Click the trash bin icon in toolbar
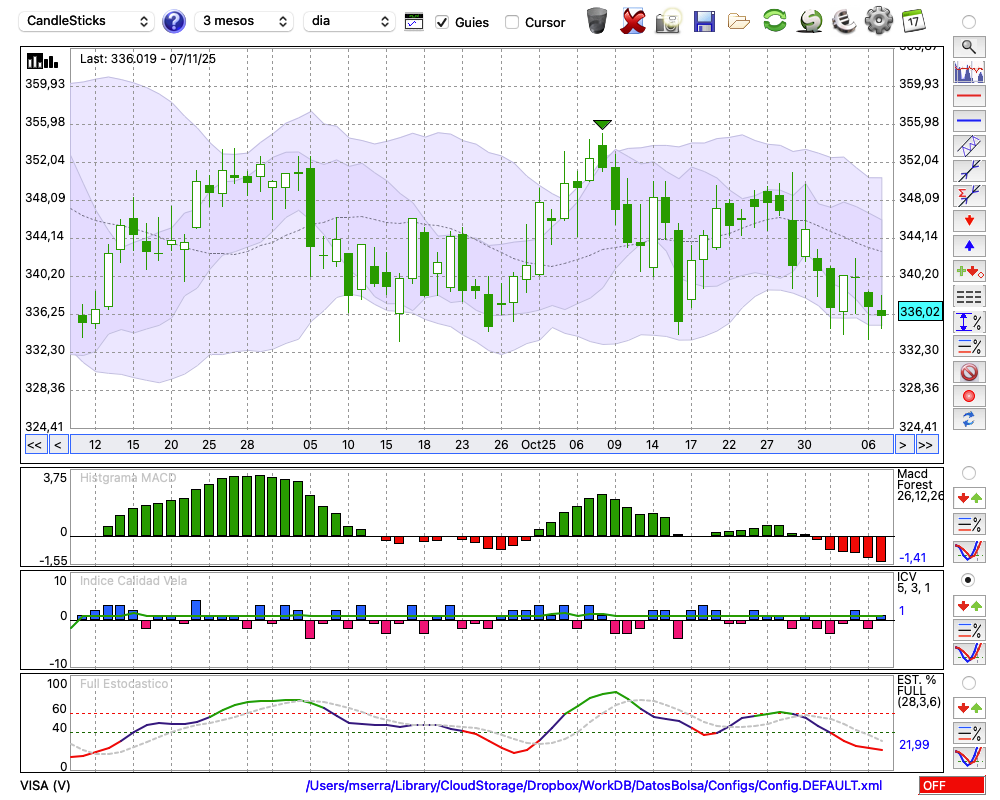Image resolution: width=1000 pixels, height=800 pixels. click(x=597, y=20)
